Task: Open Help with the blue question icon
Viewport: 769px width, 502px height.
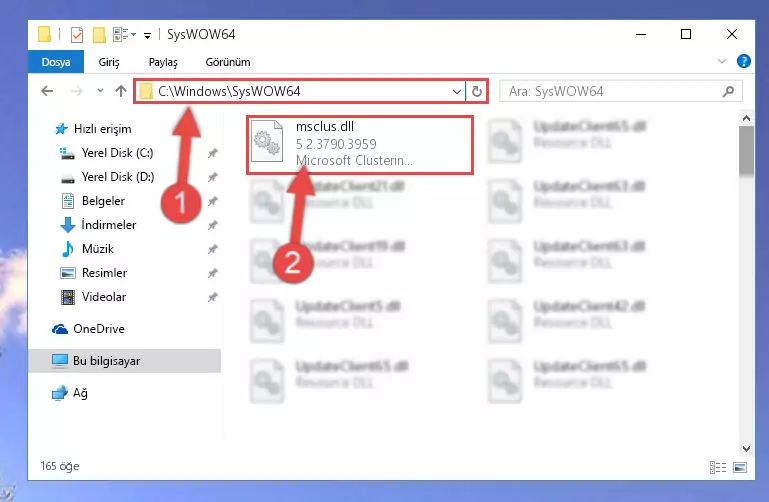Action: tap(743, 61)
